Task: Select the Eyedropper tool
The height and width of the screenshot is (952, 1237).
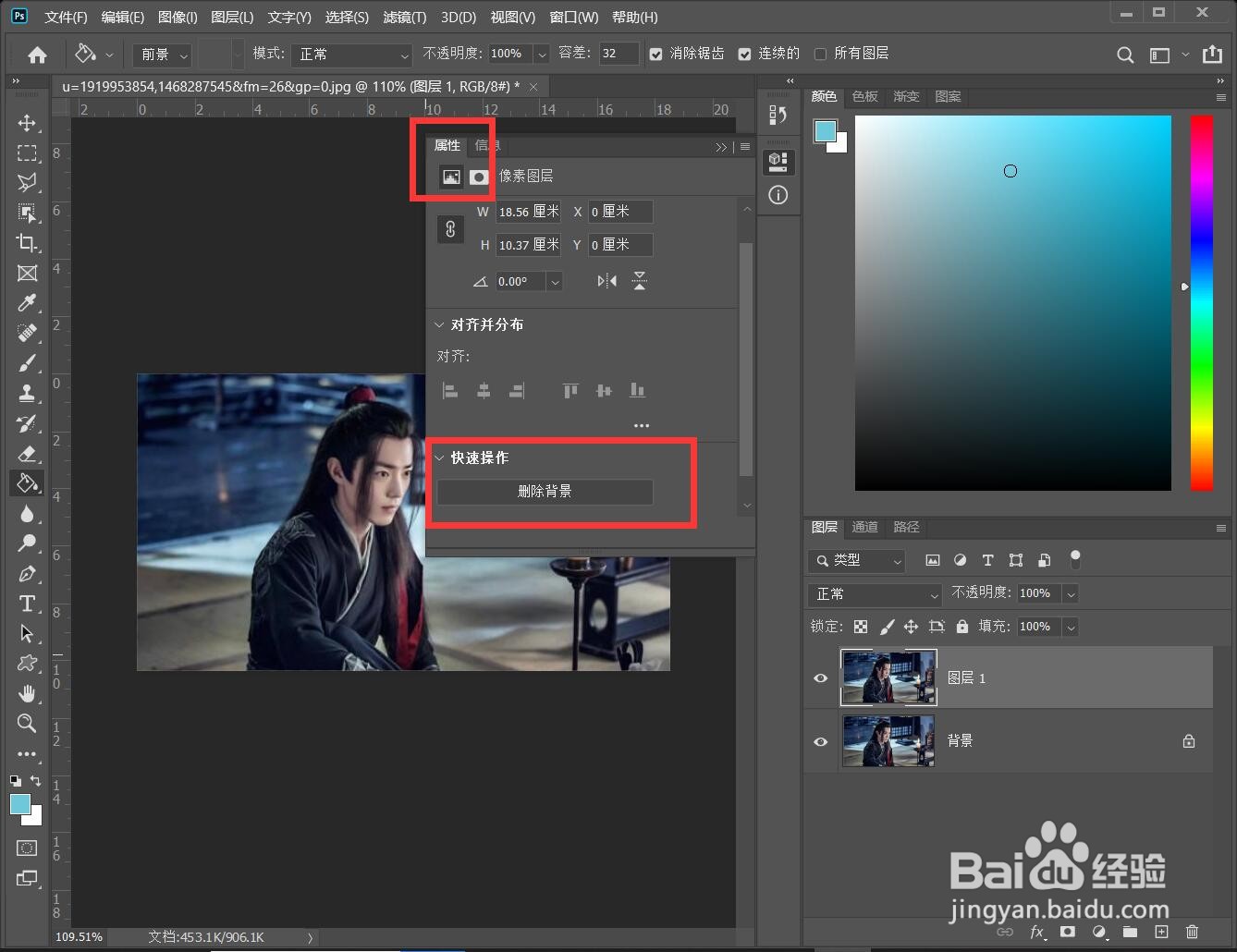Action: pos(27,303)
